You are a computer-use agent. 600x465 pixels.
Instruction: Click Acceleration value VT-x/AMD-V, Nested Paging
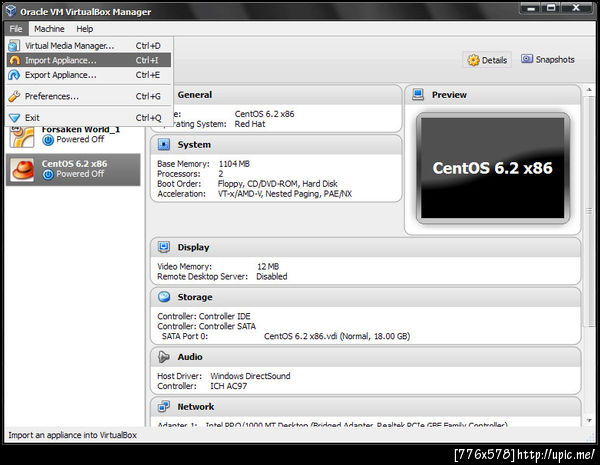click(x=285, y=194)
